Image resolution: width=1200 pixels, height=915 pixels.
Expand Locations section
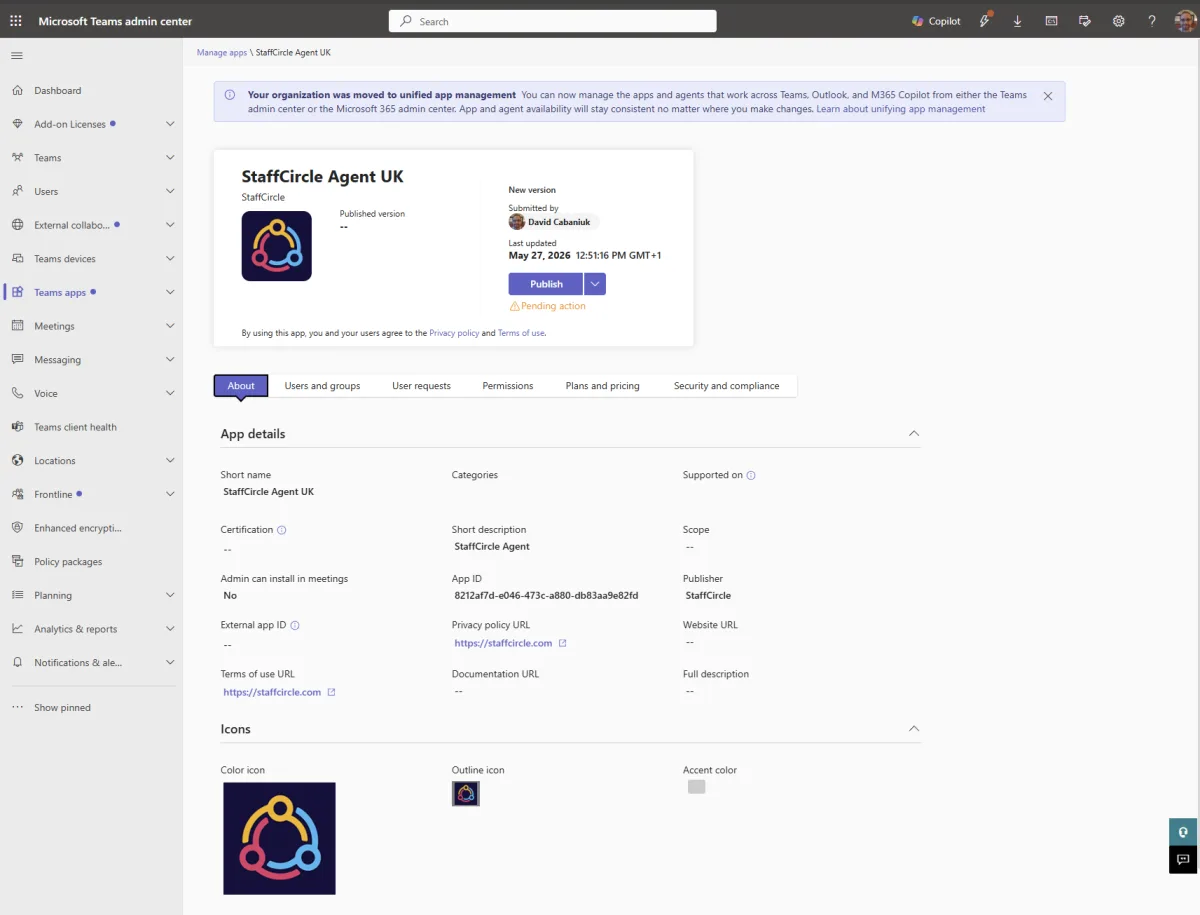coord(170,461)
